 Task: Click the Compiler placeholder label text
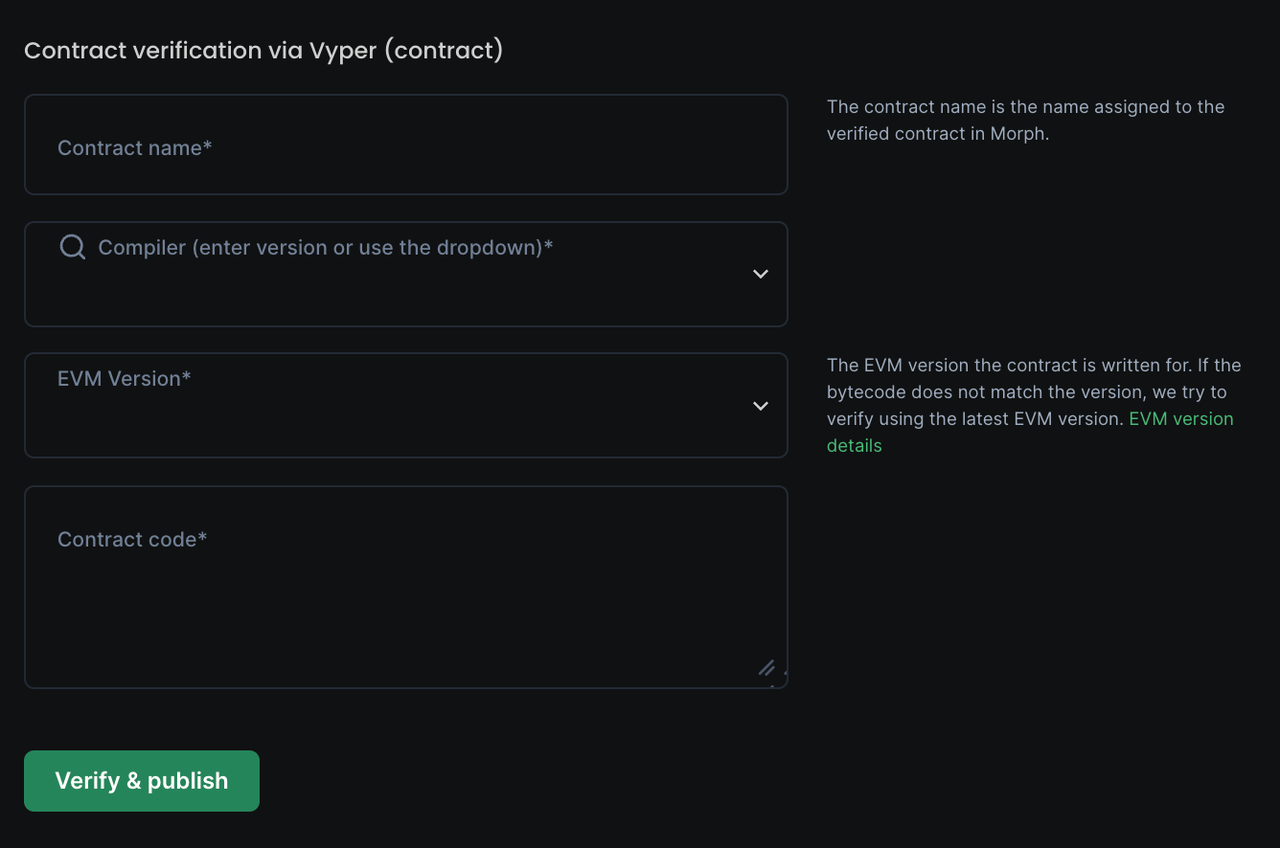[325, 247]
